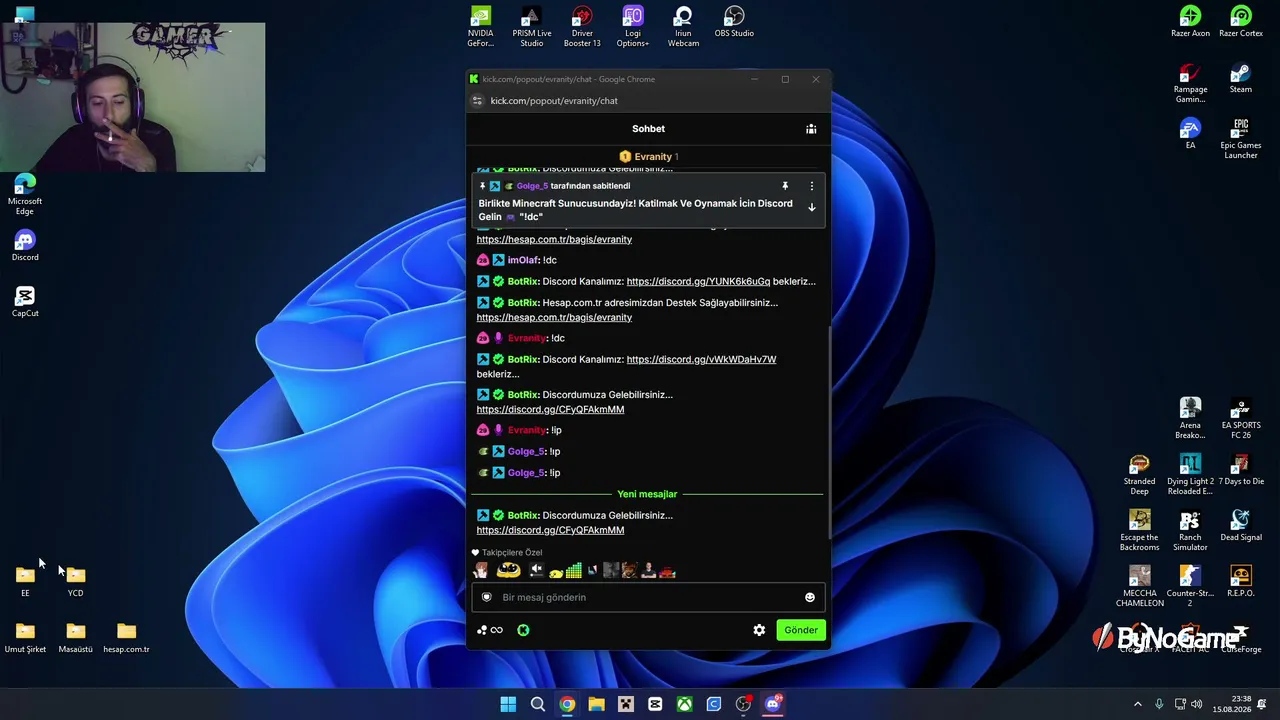Open chat settings gear icon
1280x720 pixels.
click(759, 630)
